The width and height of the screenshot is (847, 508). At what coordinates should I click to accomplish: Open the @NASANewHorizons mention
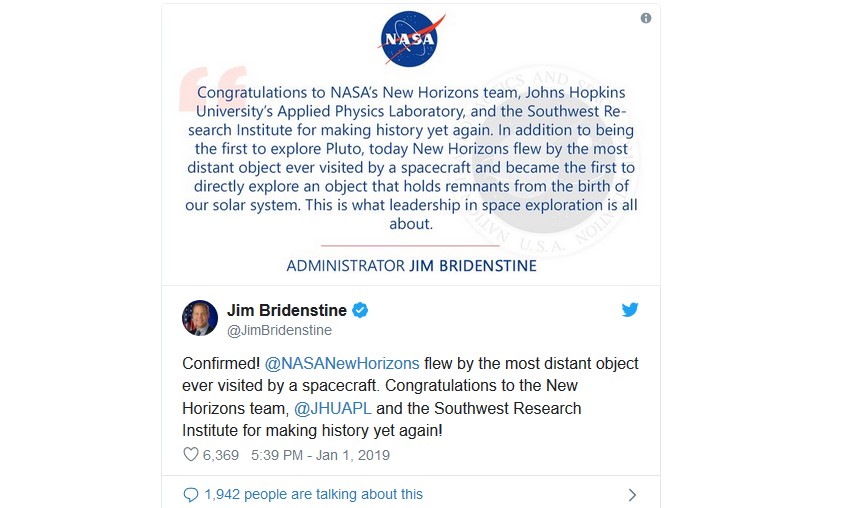click(x=342, y=363)
